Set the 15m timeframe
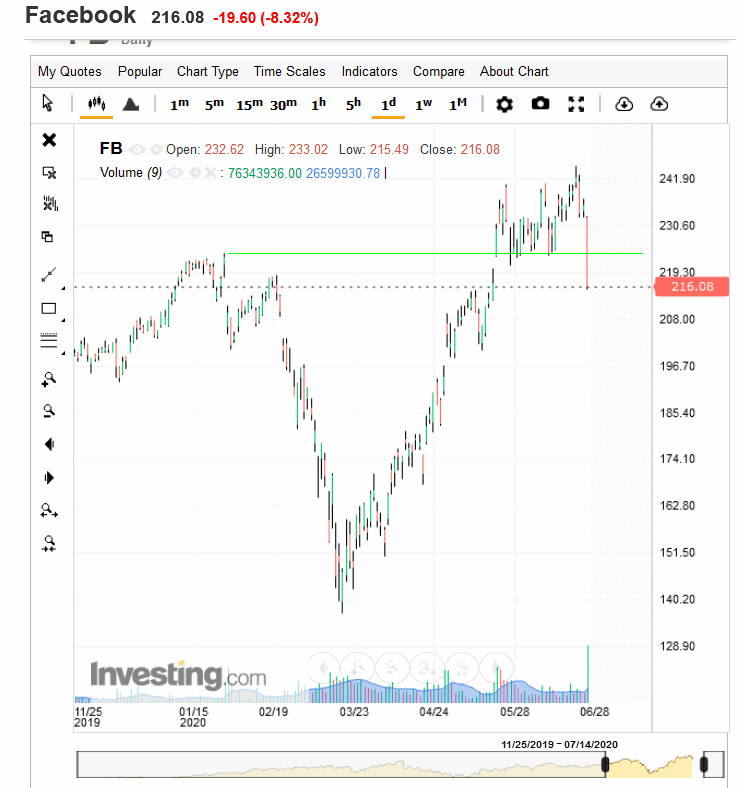Screen dimensions: 743x788 [249, 105]
